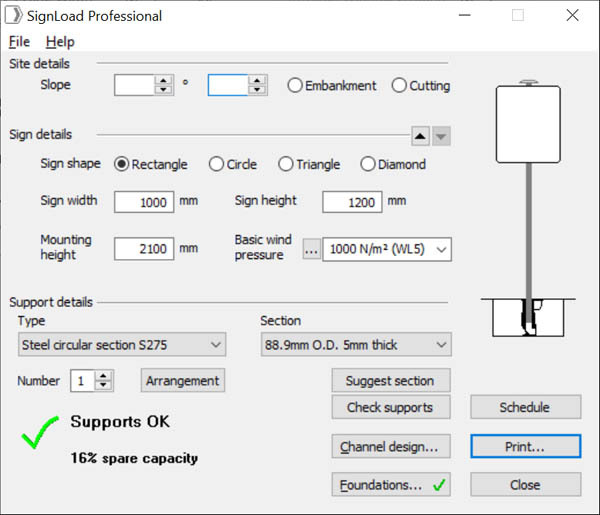Increment the number of supports

pyautogui.click(x=105, y=376)
